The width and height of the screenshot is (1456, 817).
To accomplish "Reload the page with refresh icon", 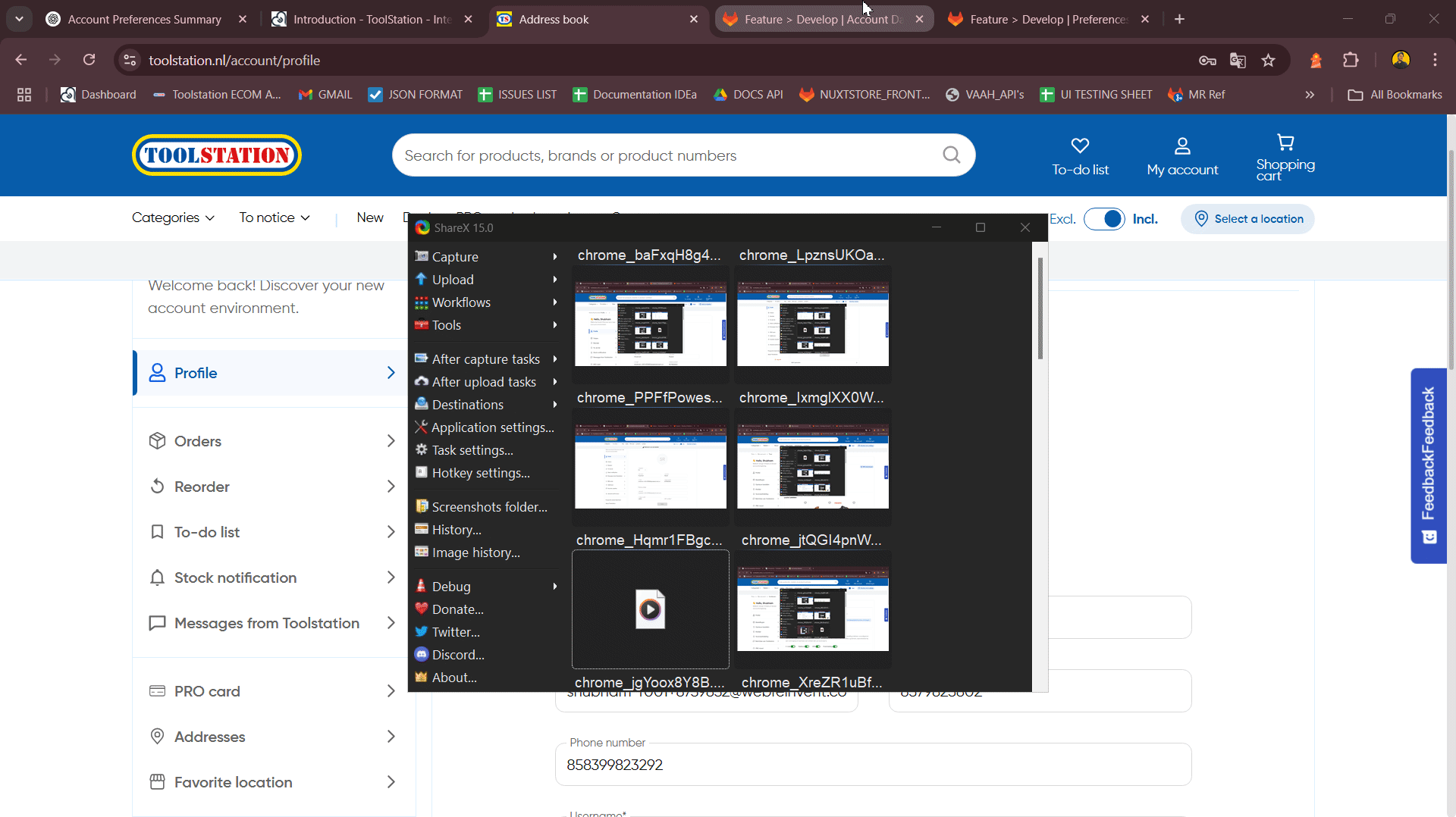I will [89, 61].
